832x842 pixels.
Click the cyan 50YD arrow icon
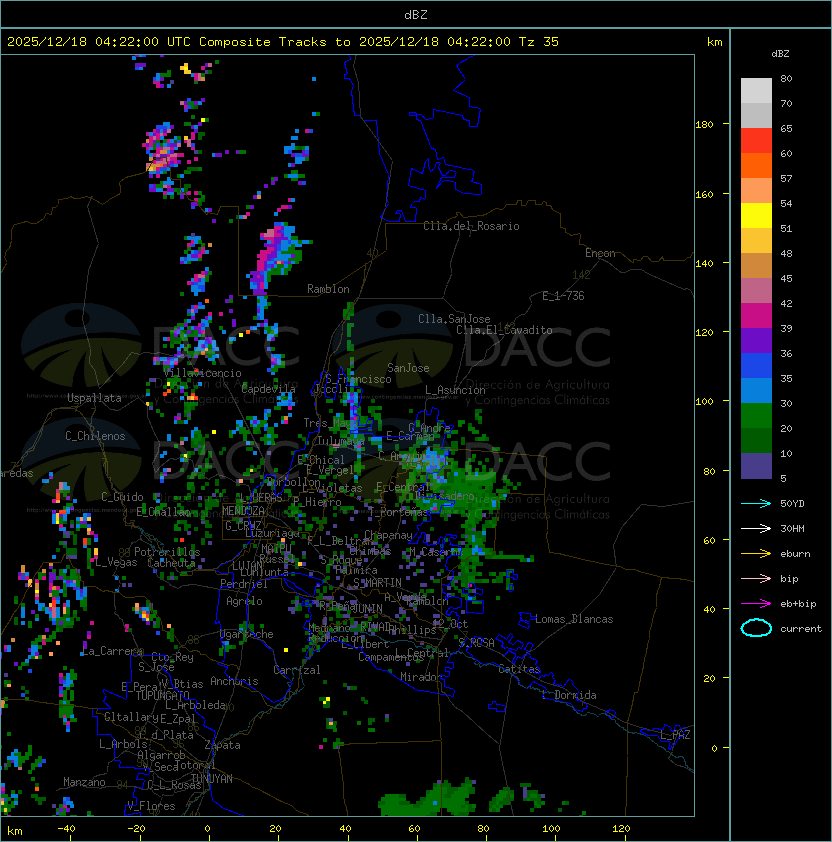[756, 504]
